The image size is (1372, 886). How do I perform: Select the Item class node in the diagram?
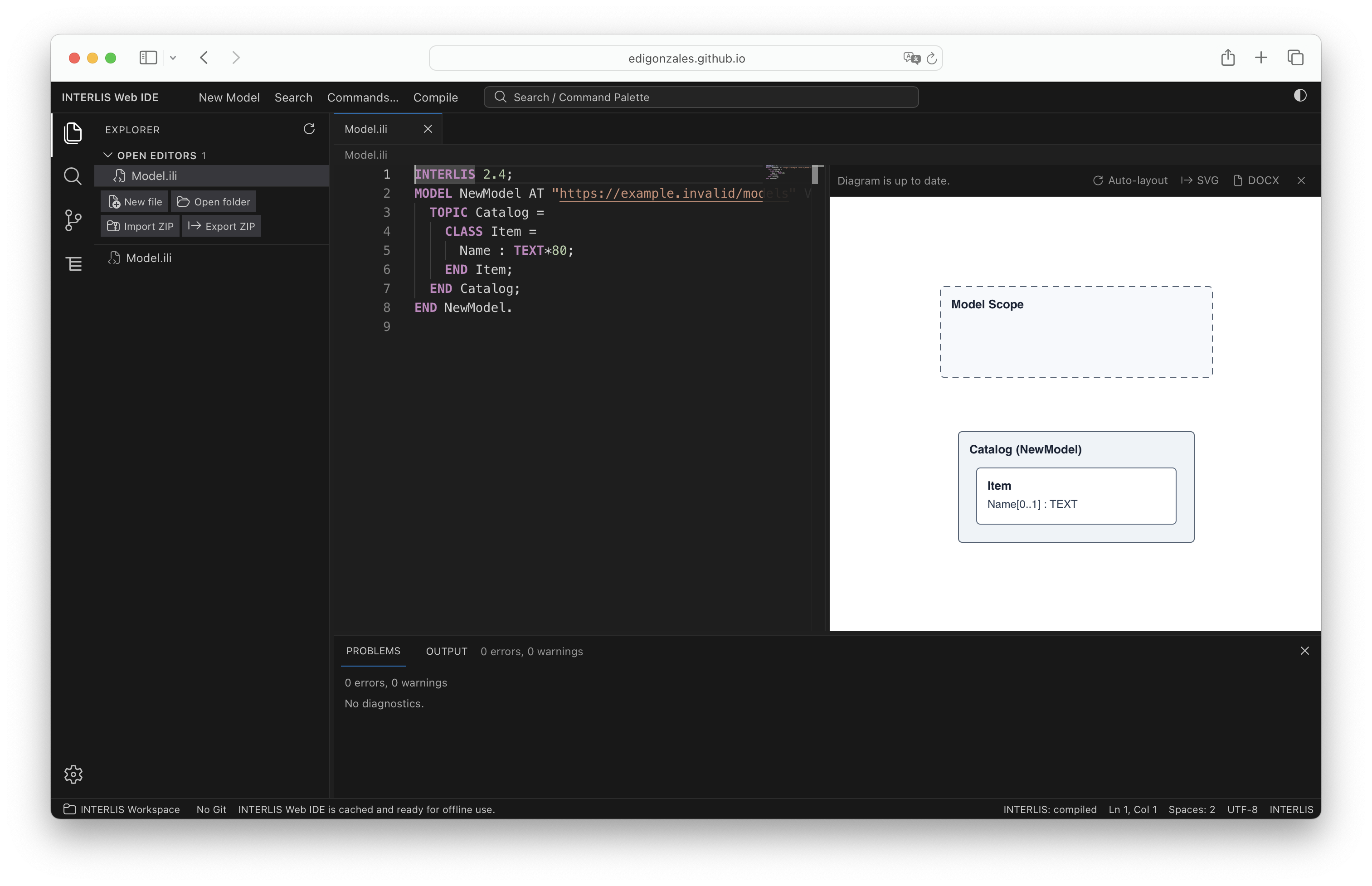(x=1076, y=495)
